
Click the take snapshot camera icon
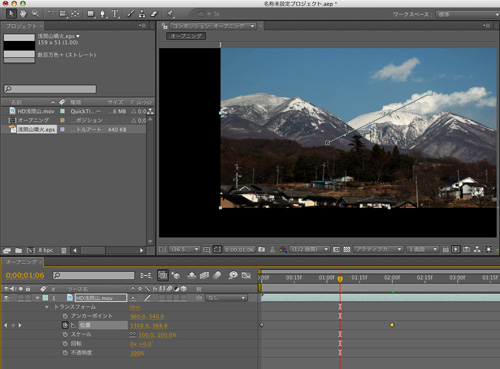[262, 249]
